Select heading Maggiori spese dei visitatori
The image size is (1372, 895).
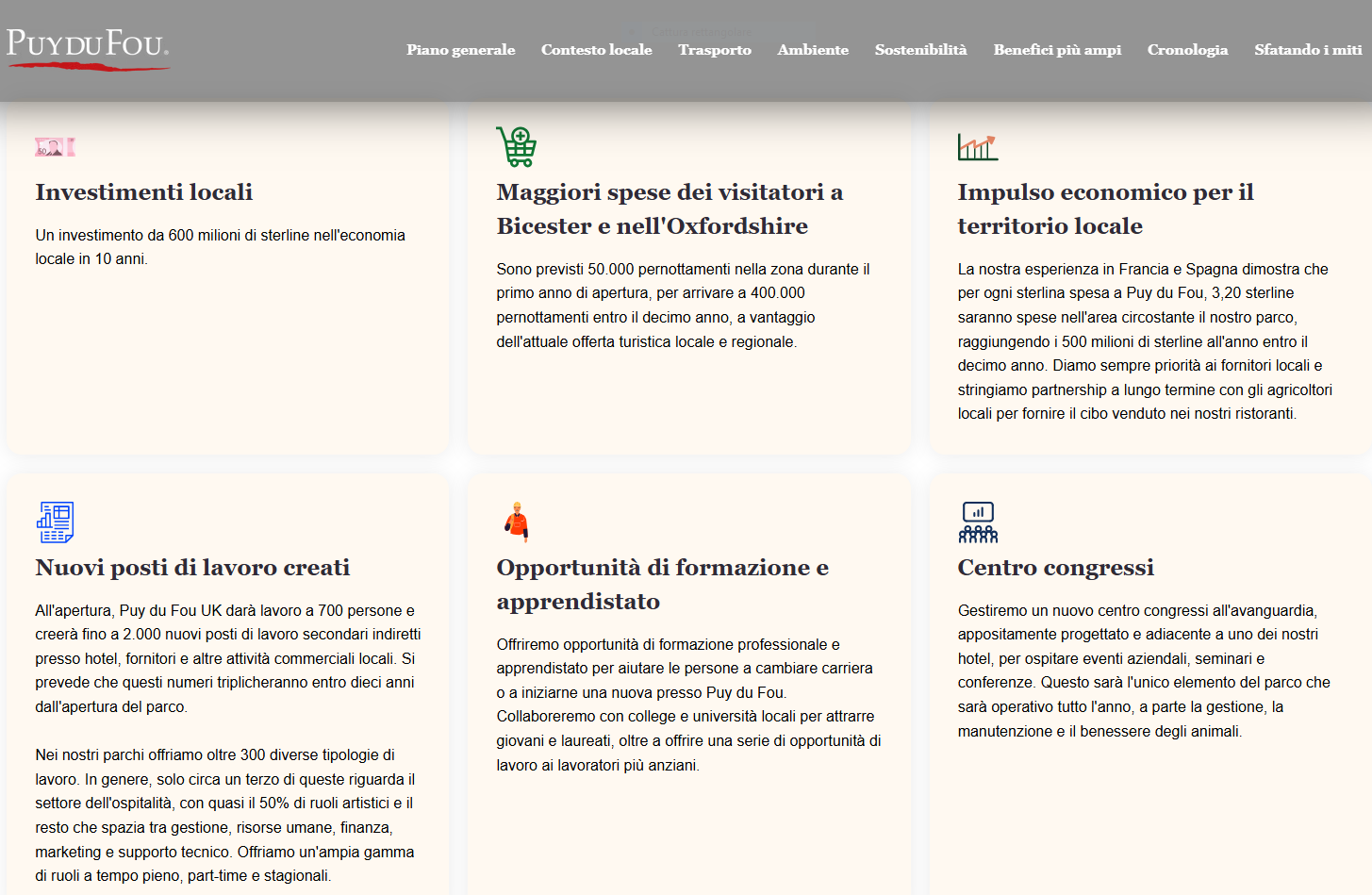[x=669, y=209]
